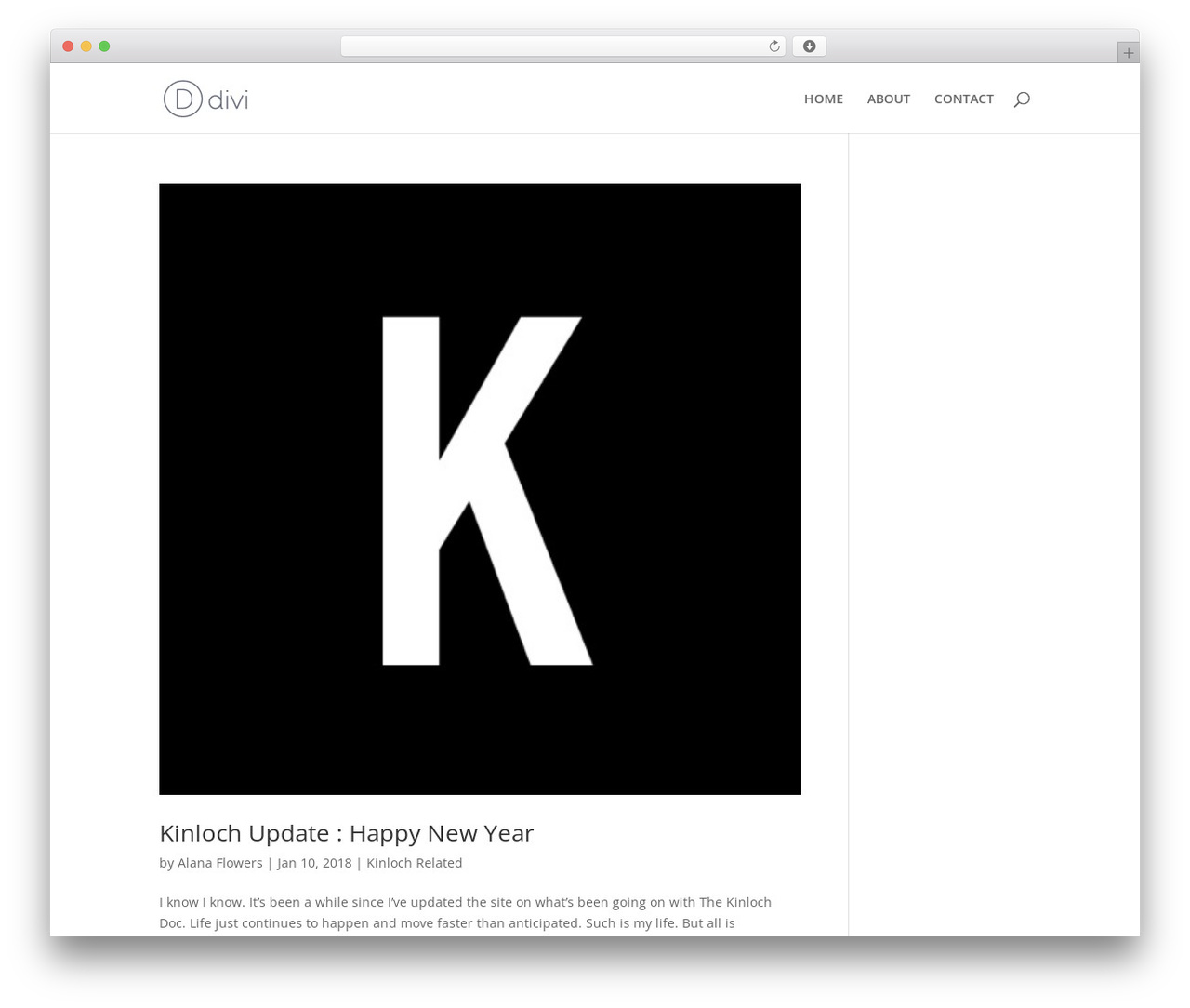Go to the HOME menu item
The image size is (1190, 1008).
click(824, 99)
